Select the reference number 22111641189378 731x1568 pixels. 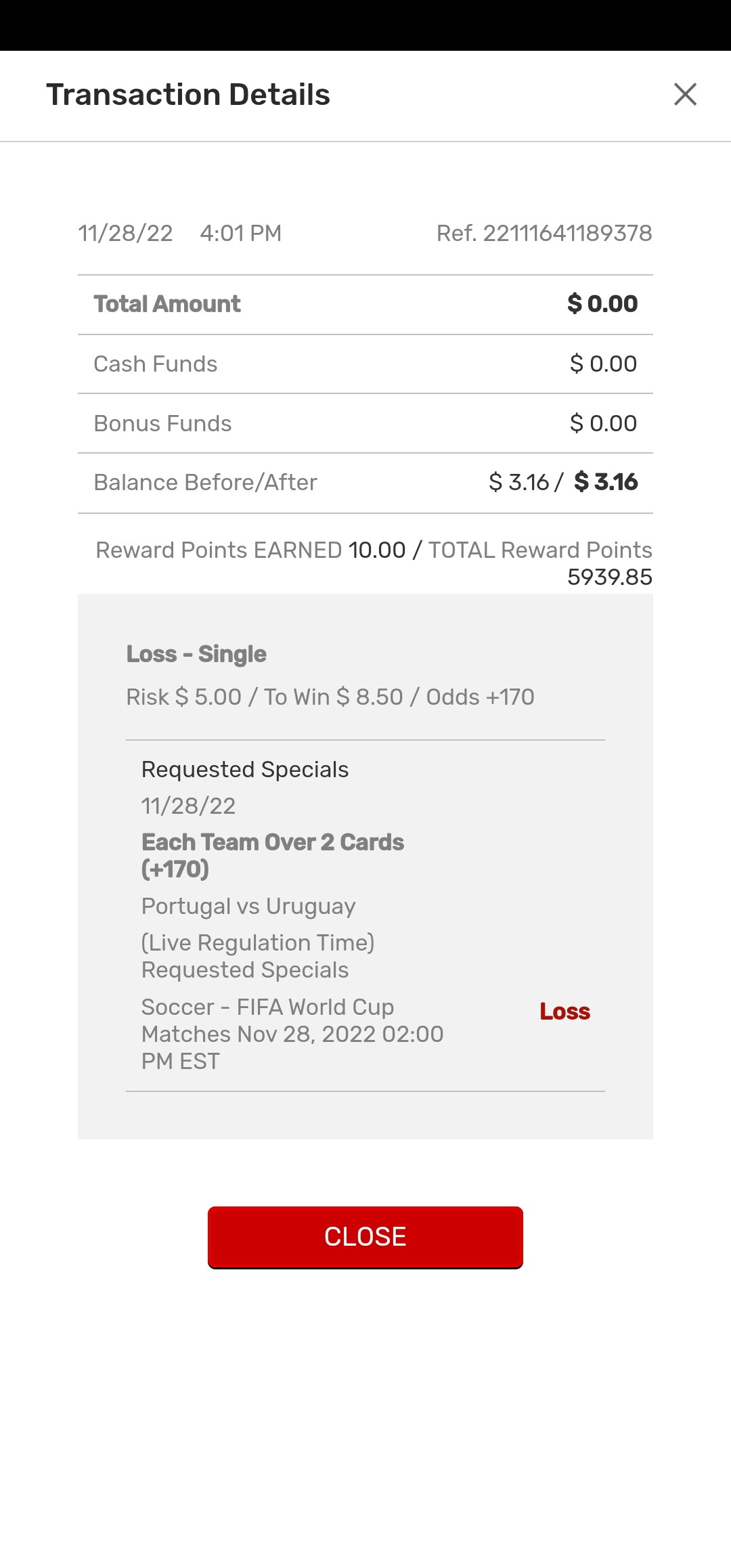(x=544, y=233)
